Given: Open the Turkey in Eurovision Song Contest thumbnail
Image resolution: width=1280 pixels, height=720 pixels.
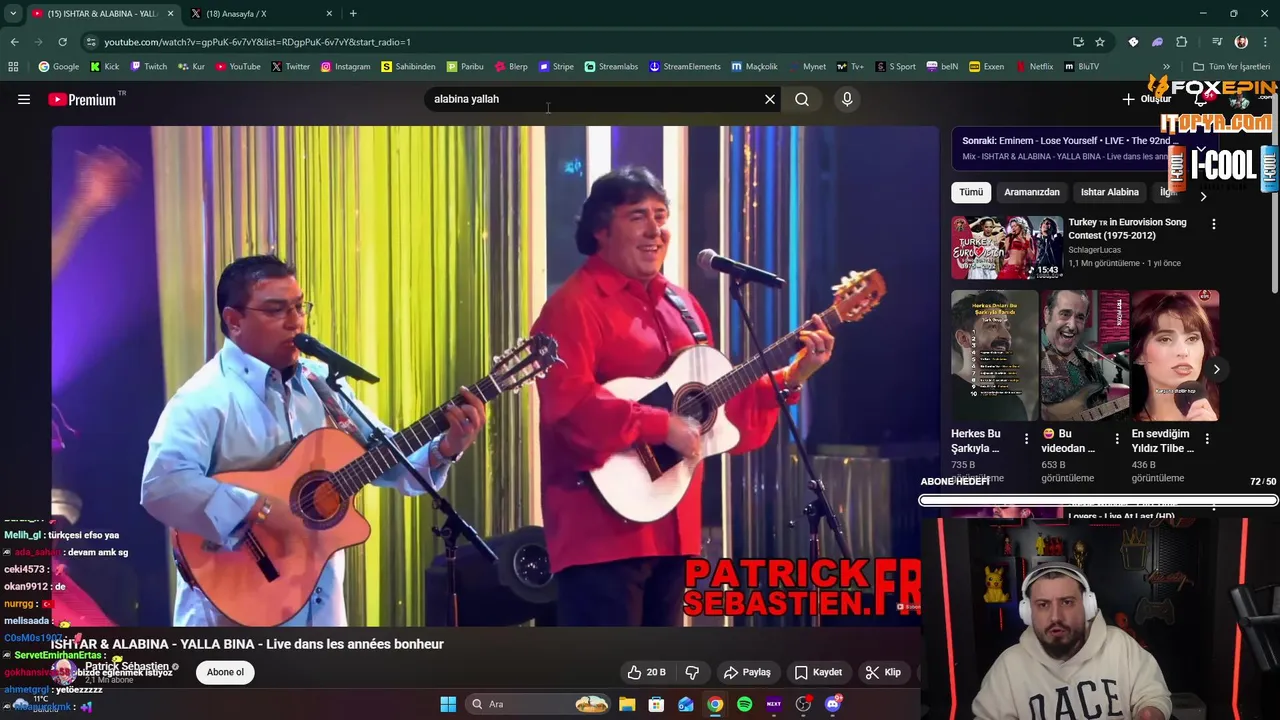Looking at the screenshot, I should pyautogui.click(x=1007, y=247).
